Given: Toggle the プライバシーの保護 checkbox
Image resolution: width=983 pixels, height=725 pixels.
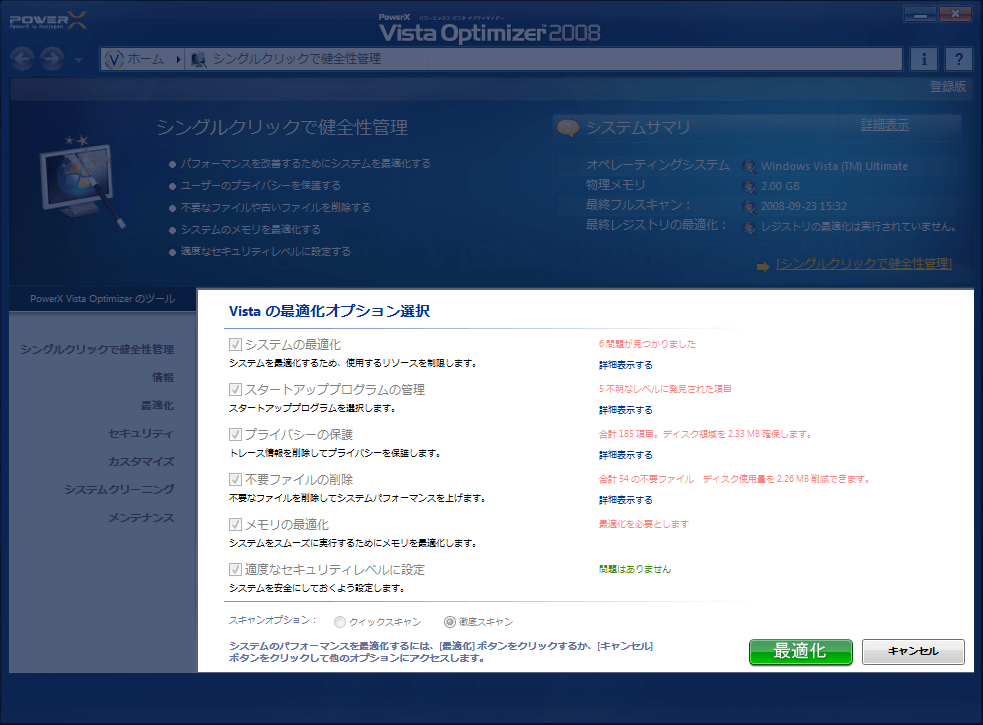Looking at the screenshot, I should [x=235, y=434].
